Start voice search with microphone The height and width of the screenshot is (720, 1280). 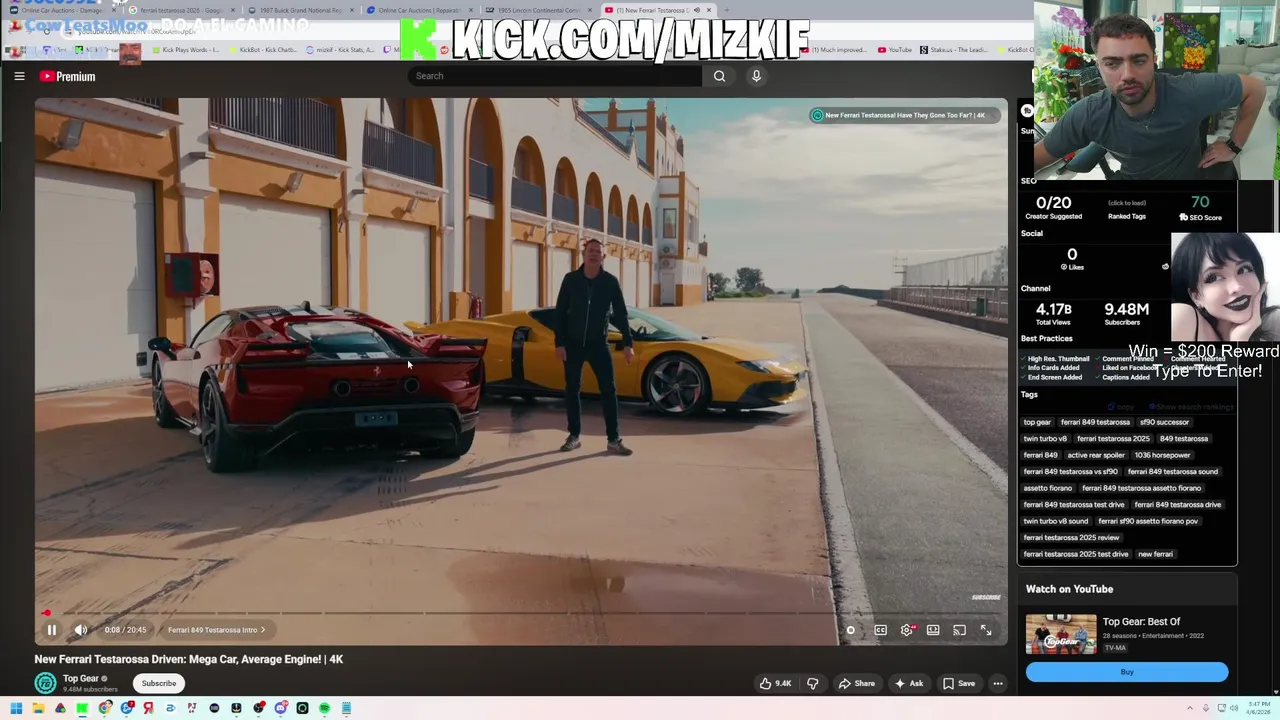coord(756,76)
